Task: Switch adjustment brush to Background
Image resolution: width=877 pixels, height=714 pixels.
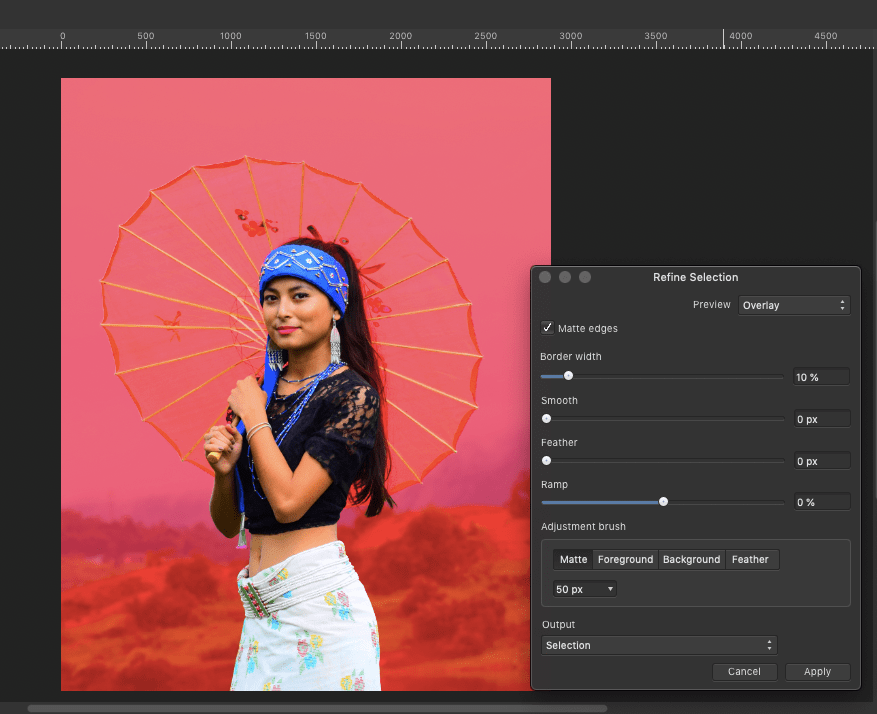Action: click(x=691, y=560)
